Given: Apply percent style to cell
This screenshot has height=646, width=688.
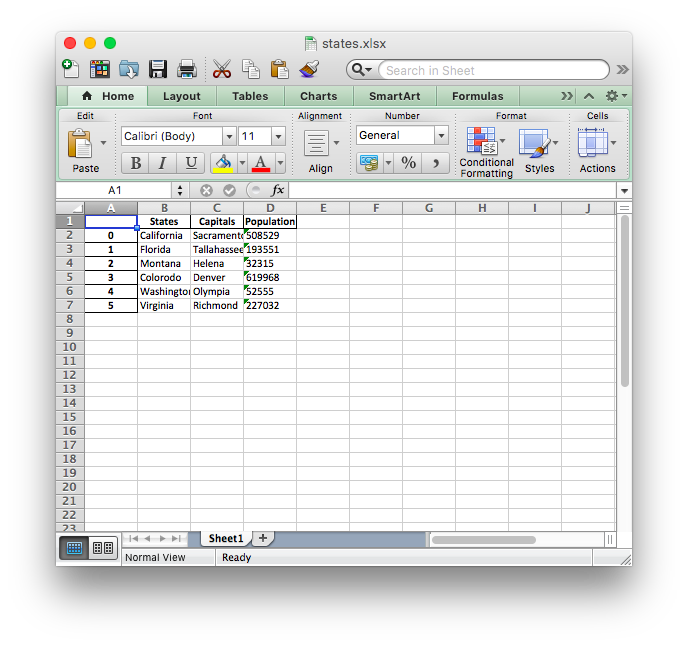Looking at the screenshot, I should pos(408,163).
